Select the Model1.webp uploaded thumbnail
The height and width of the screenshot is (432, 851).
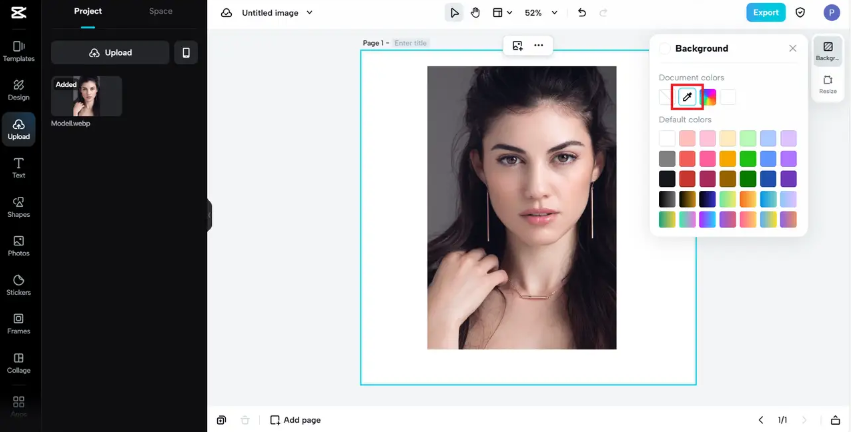pyautogui.click(x=86, y=96)
